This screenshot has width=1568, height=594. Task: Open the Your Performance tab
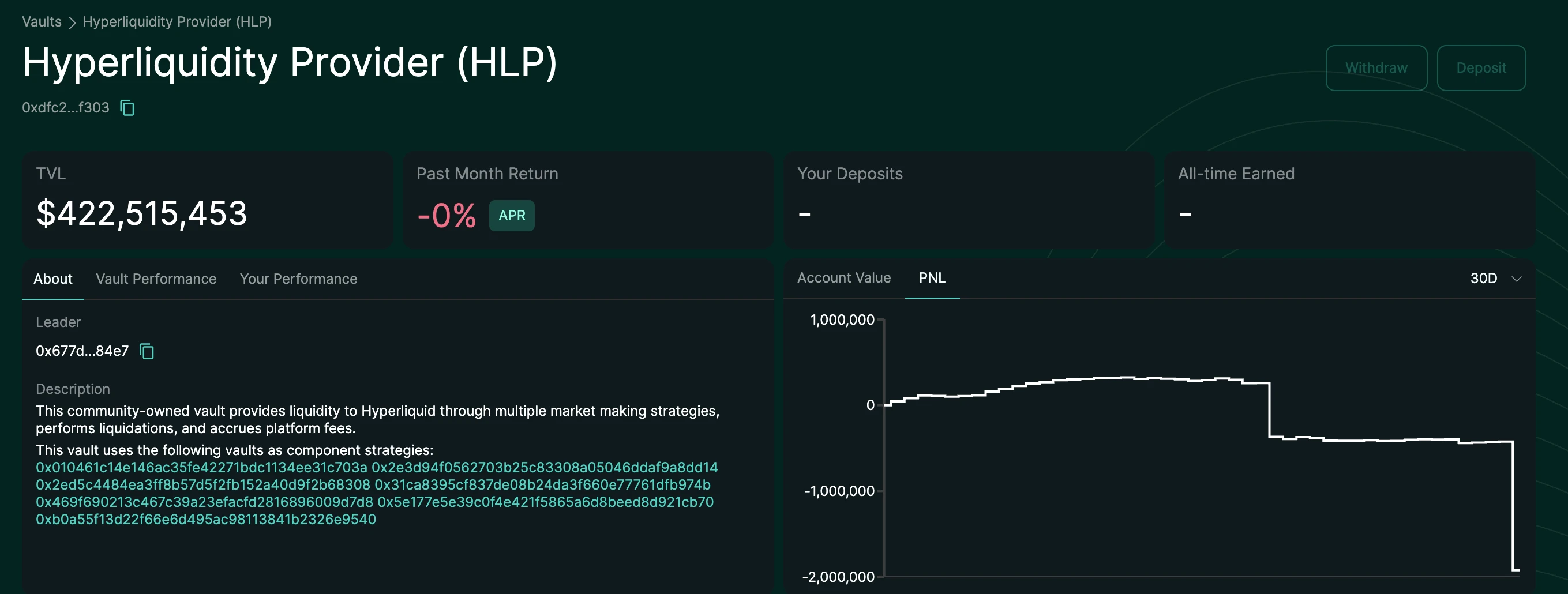click(x=298, y=279)
